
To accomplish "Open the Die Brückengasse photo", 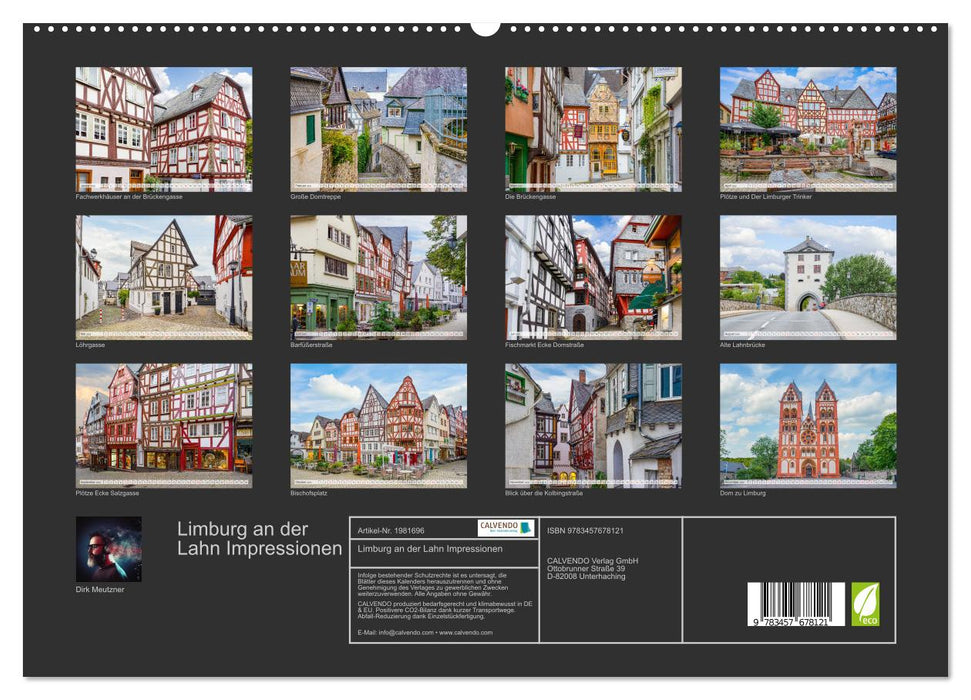I will [x=593, y=129].
